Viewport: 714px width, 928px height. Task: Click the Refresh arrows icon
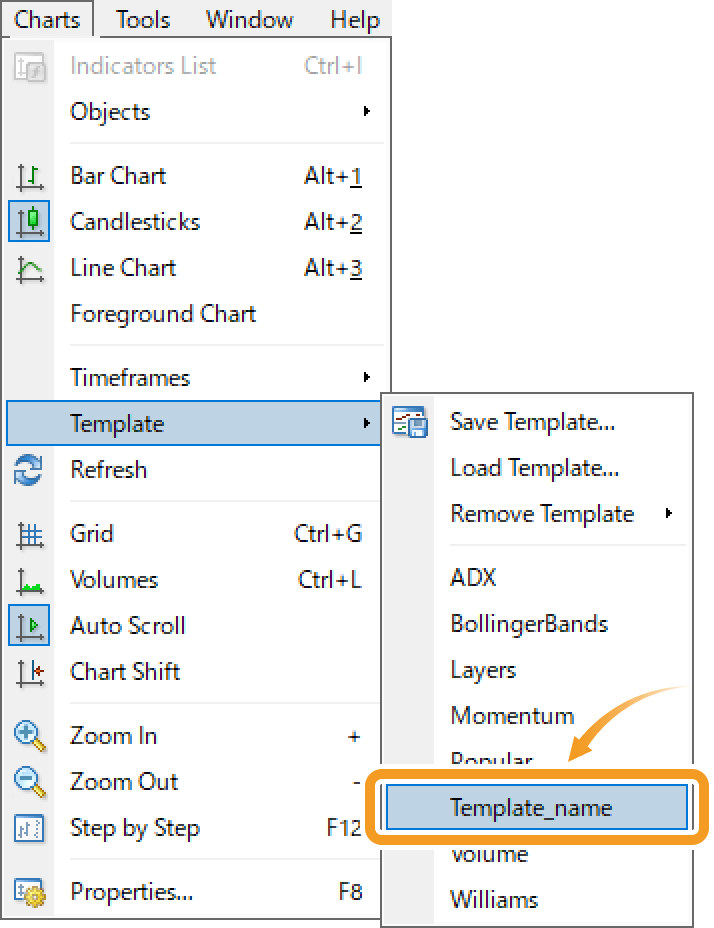[28, 470]
